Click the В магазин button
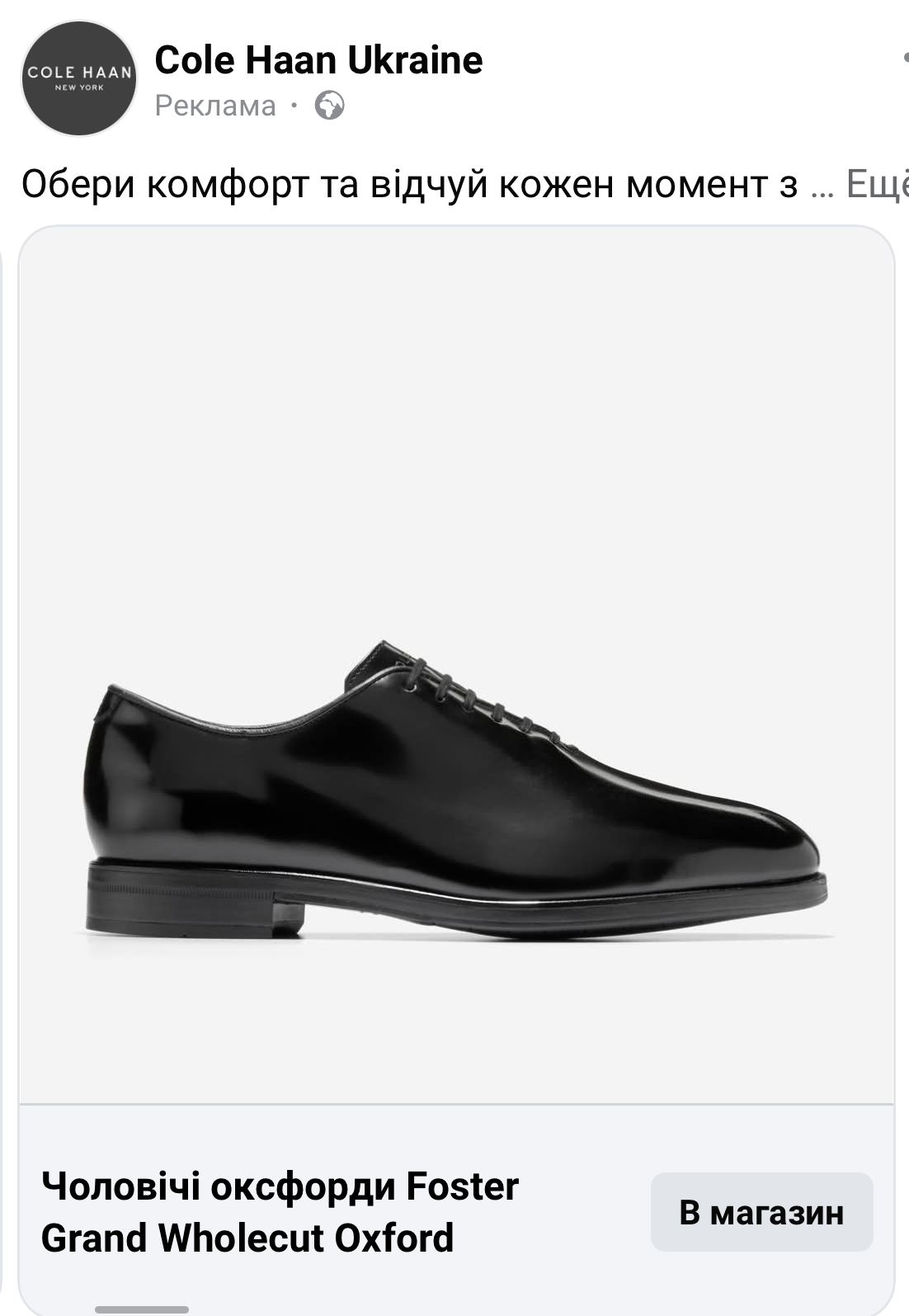The height and width of the screenshot is (1316, 909). point(761,1212)
